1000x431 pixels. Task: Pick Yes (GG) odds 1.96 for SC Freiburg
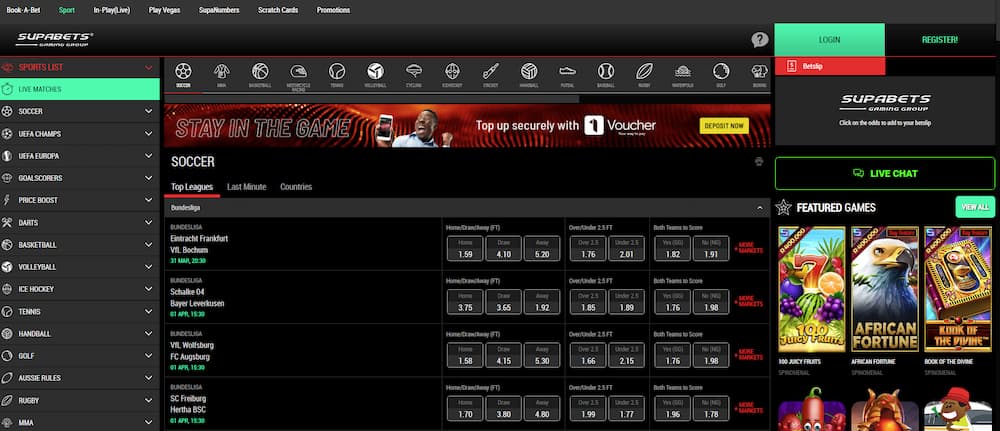672,409
